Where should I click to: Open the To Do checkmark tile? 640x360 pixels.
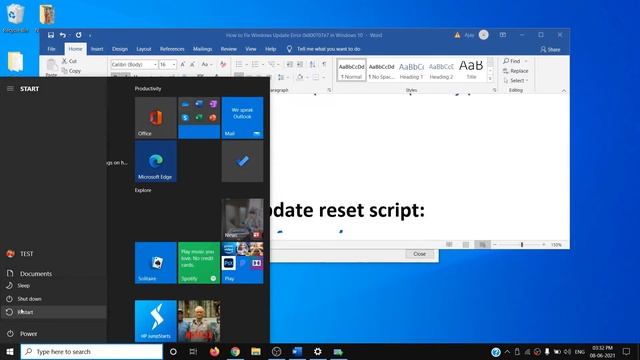(242, 161)
